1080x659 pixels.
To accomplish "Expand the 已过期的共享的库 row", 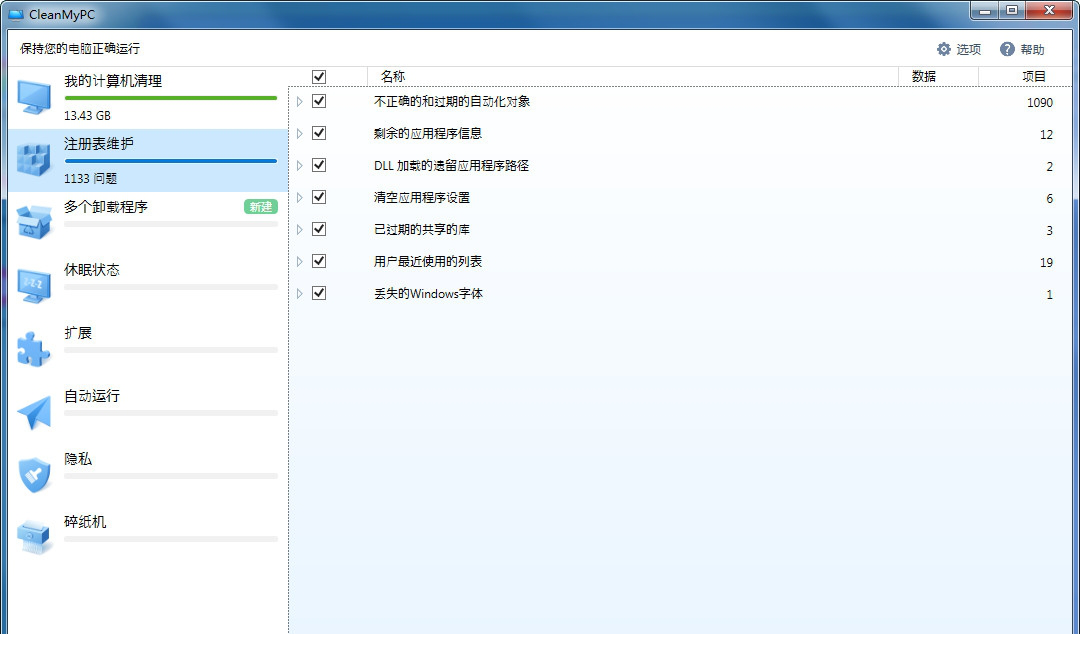I will pos(300,229).
